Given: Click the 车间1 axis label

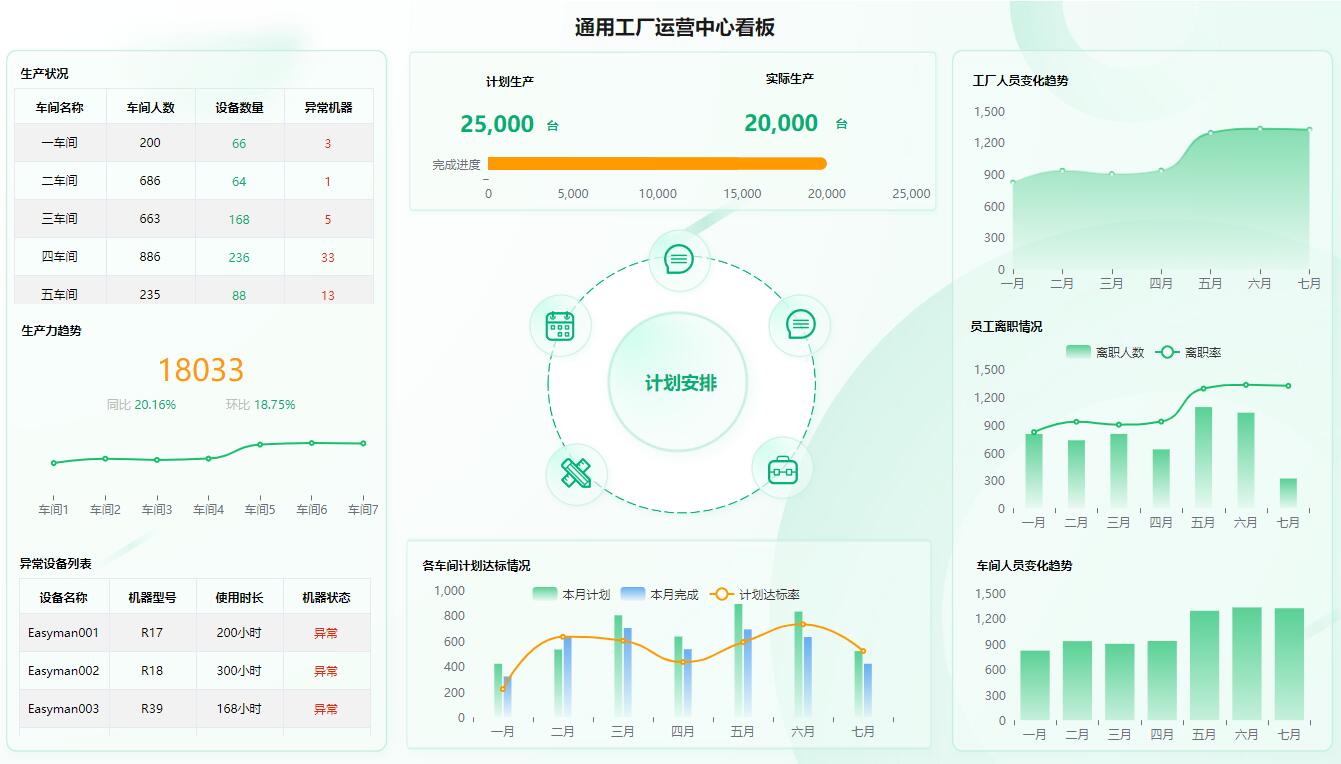Looking at the screenshot, I should tap(53, 510).
